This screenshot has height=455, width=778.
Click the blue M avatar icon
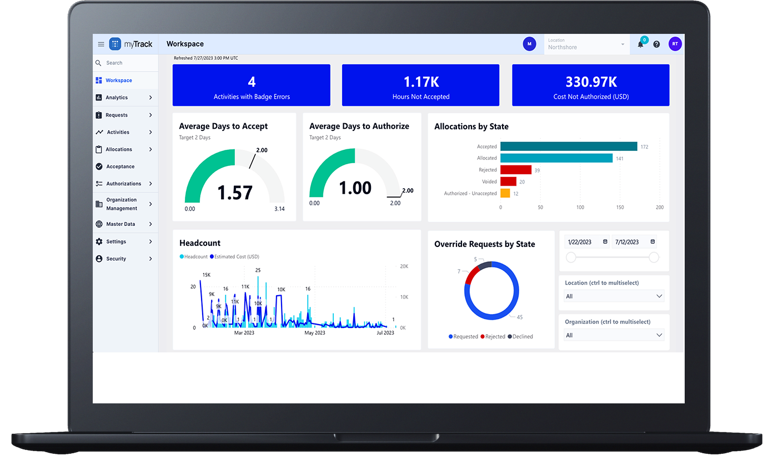tap(529, 44)
